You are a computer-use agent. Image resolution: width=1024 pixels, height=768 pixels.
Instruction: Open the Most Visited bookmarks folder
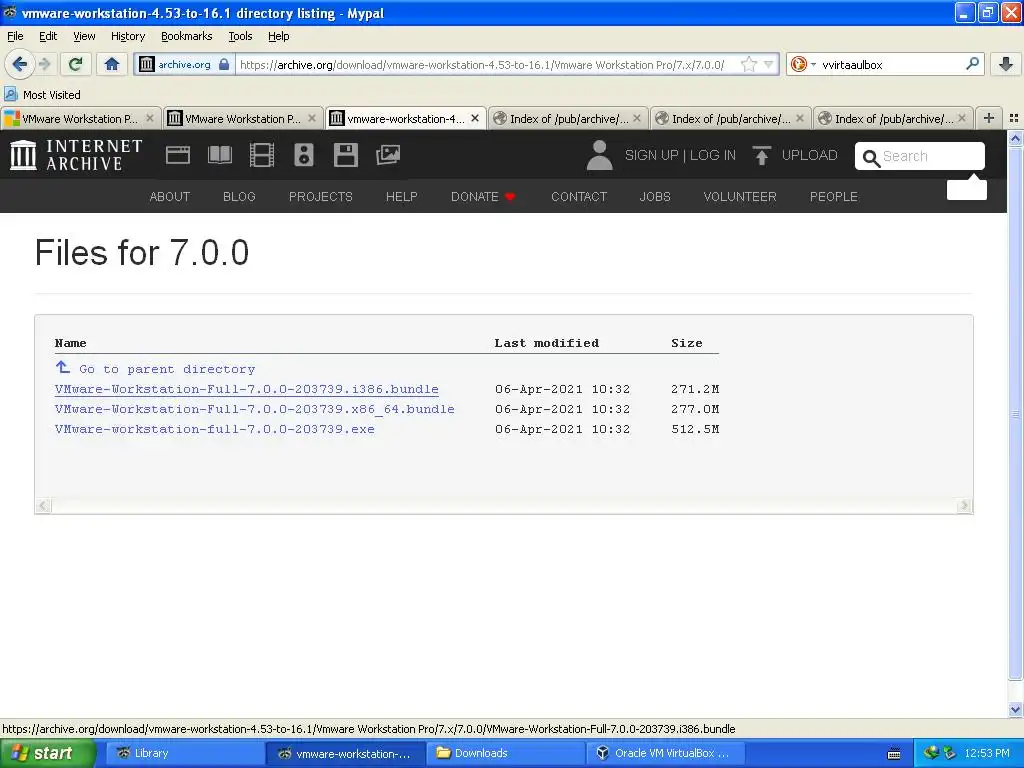click(x=43, y=95)
